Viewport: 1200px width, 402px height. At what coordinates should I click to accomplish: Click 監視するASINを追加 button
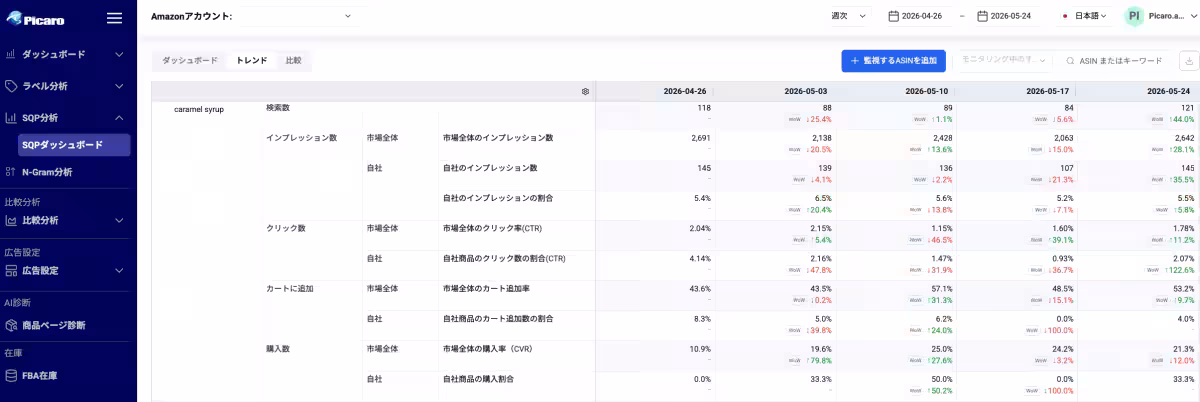894,61
